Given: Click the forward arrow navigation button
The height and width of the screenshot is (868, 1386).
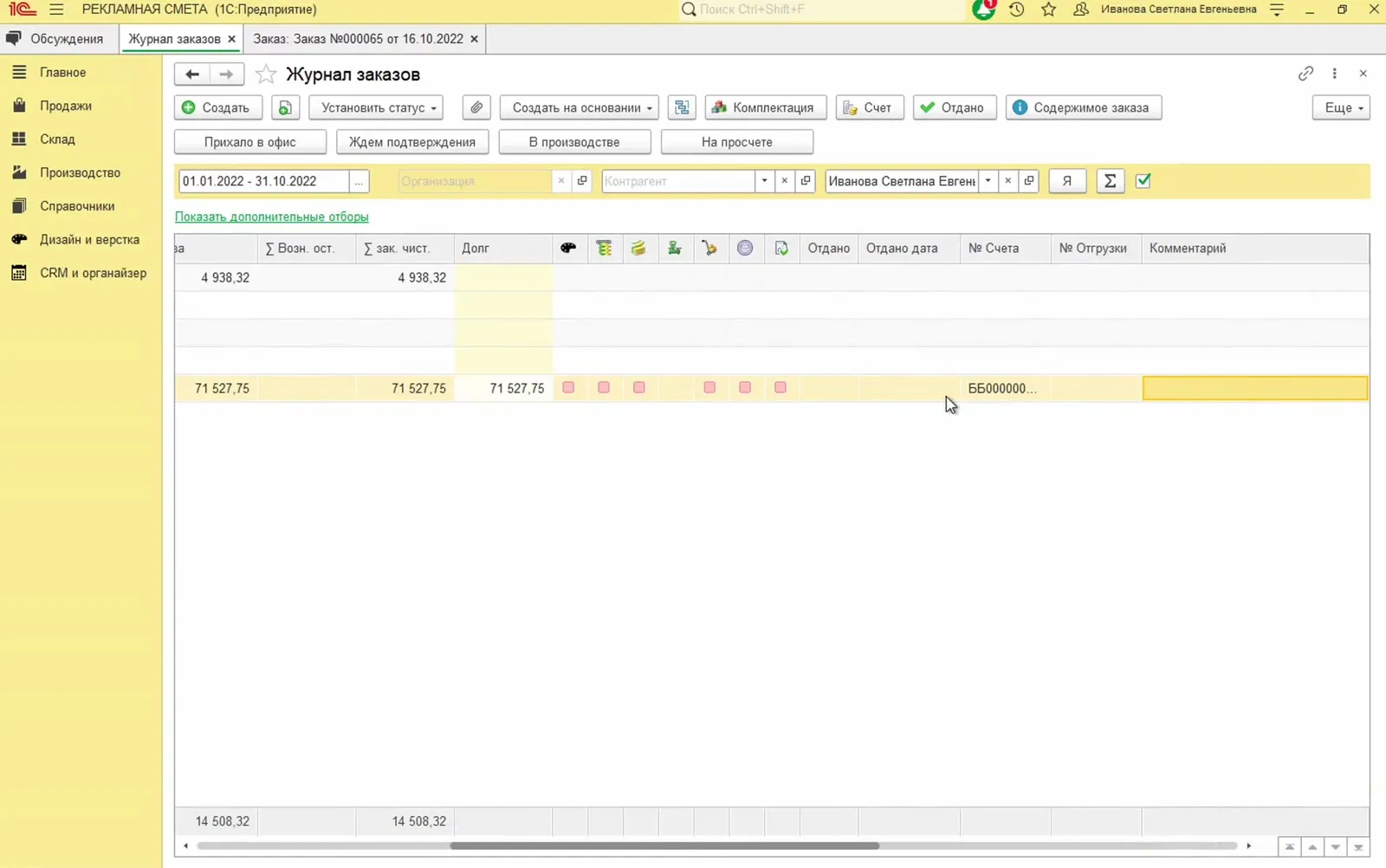Looking at the screenshot, I should pos(226,74).
